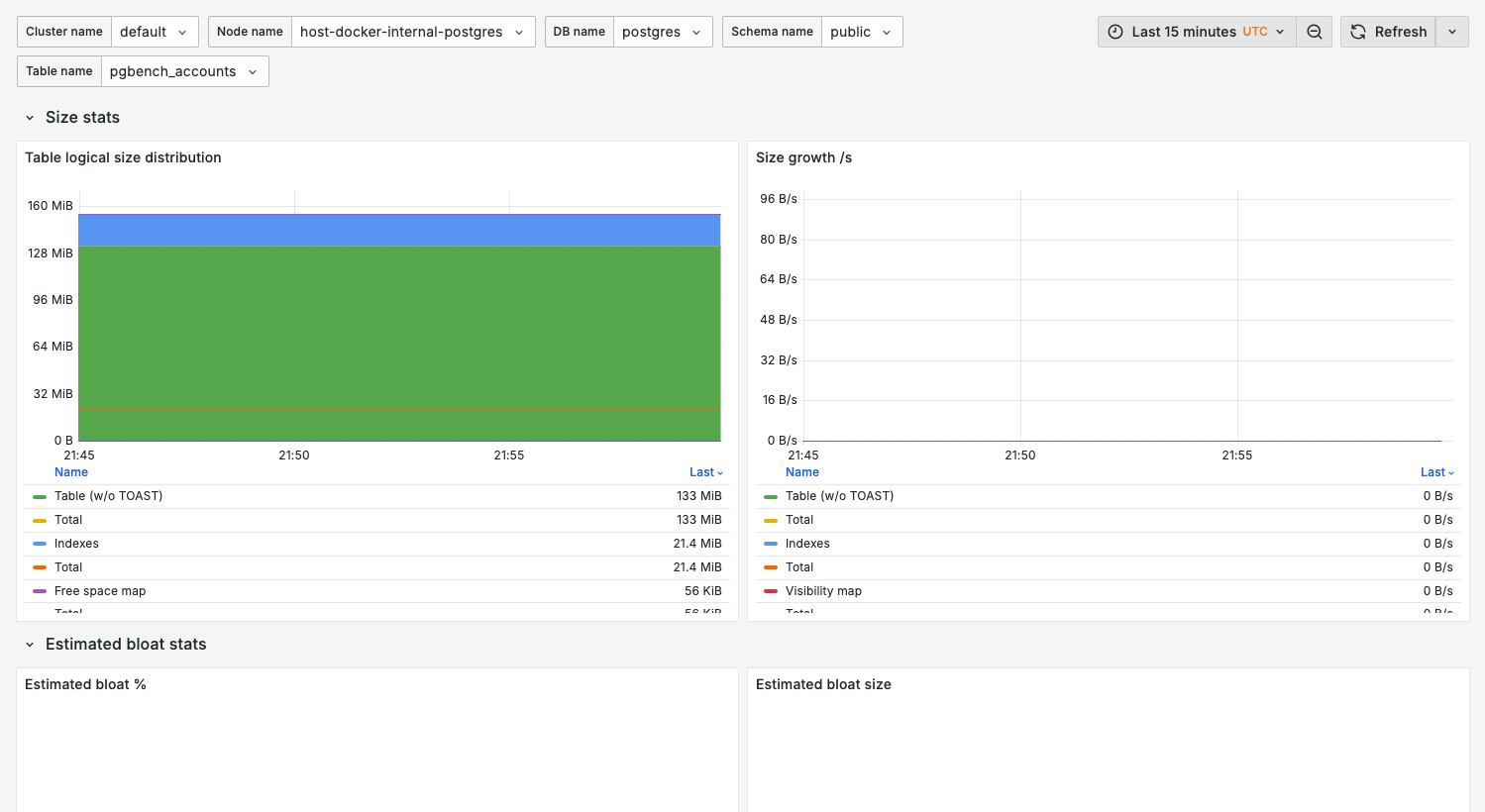The image size is (1485, 812).
Task: Click the panel title Table logical size distribution
Action: [x=123, y=156]
